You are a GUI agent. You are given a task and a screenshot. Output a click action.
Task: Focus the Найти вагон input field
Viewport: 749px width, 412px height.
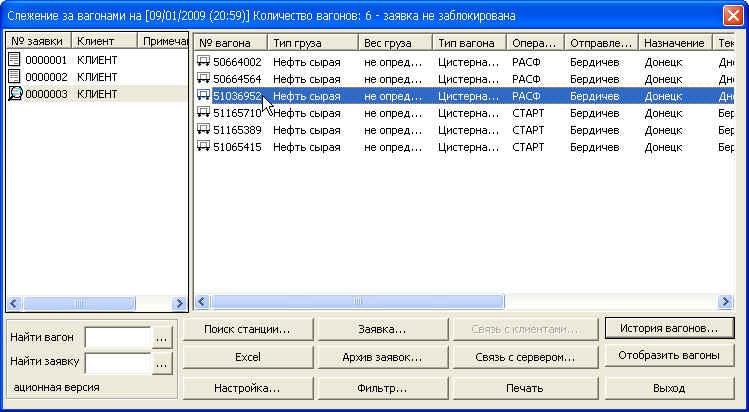(118, 338)
